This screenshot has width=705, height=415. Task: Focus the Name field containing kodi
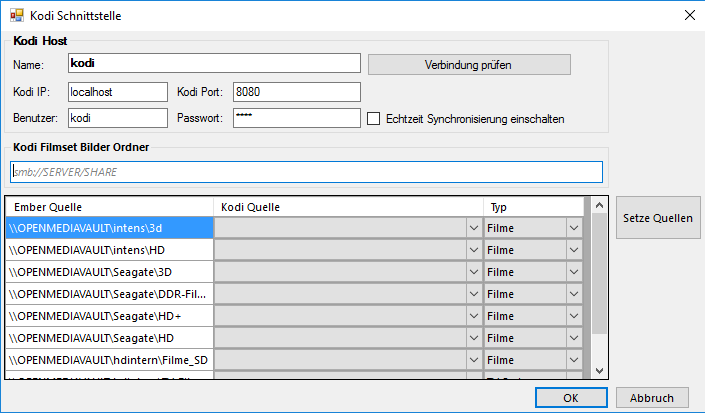click(x=214, y=63)
